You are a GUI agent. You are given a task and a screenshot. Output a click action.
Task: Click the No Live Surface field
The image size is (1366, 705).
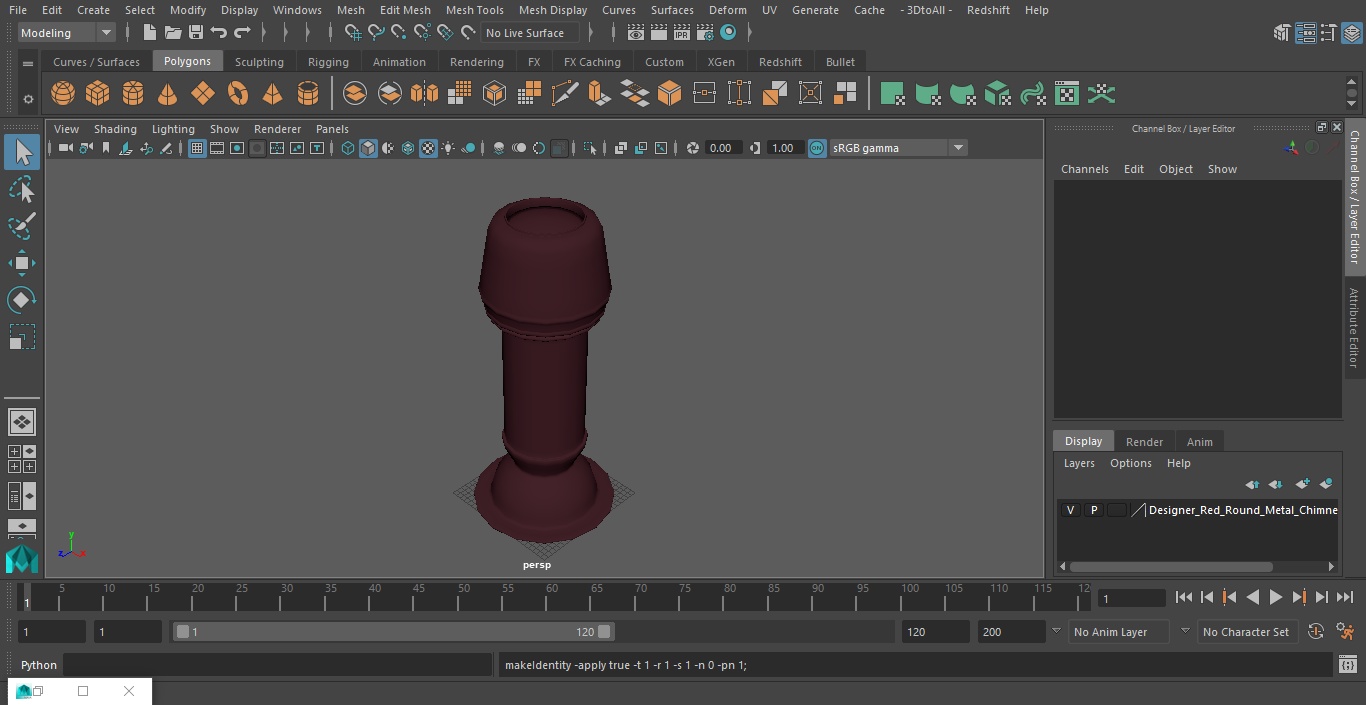530,33
